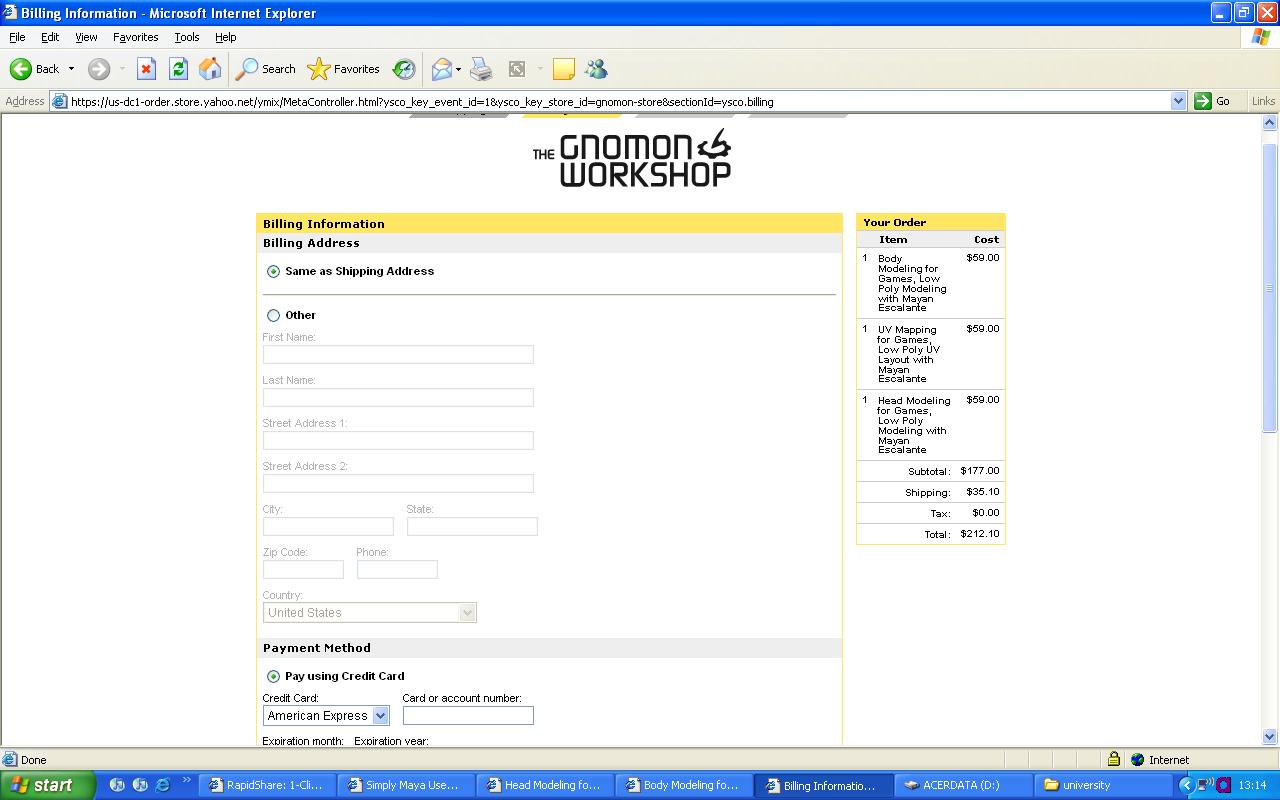Open the Credit Card type dropdown

326,715
